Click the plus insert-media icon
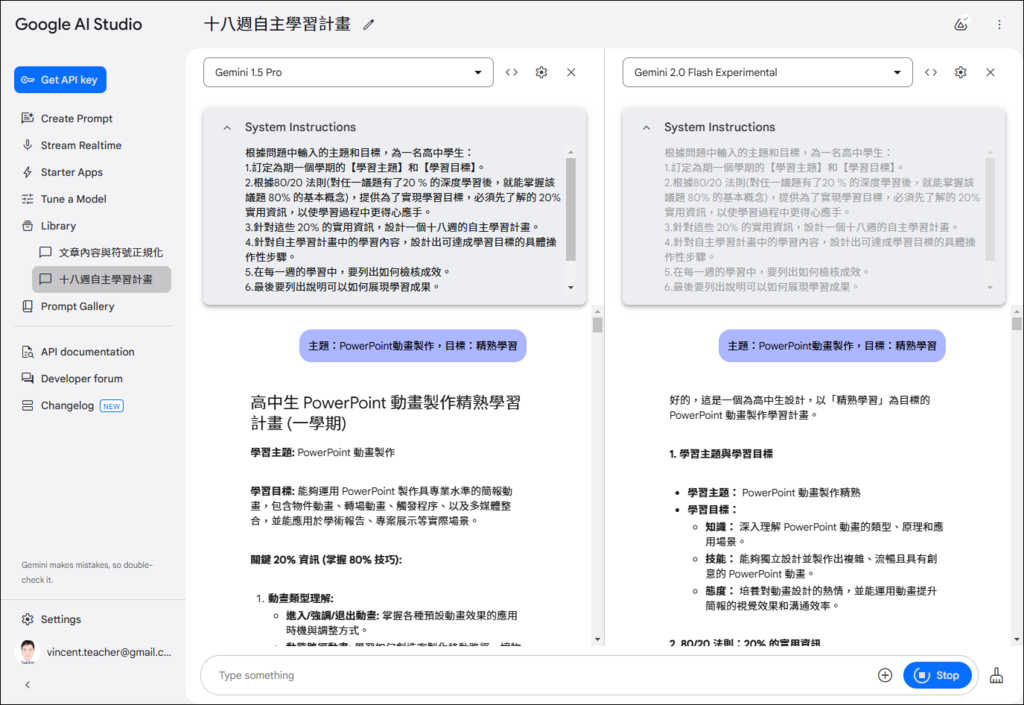This screenshot has width=1024, height=705. coord(885,675)
